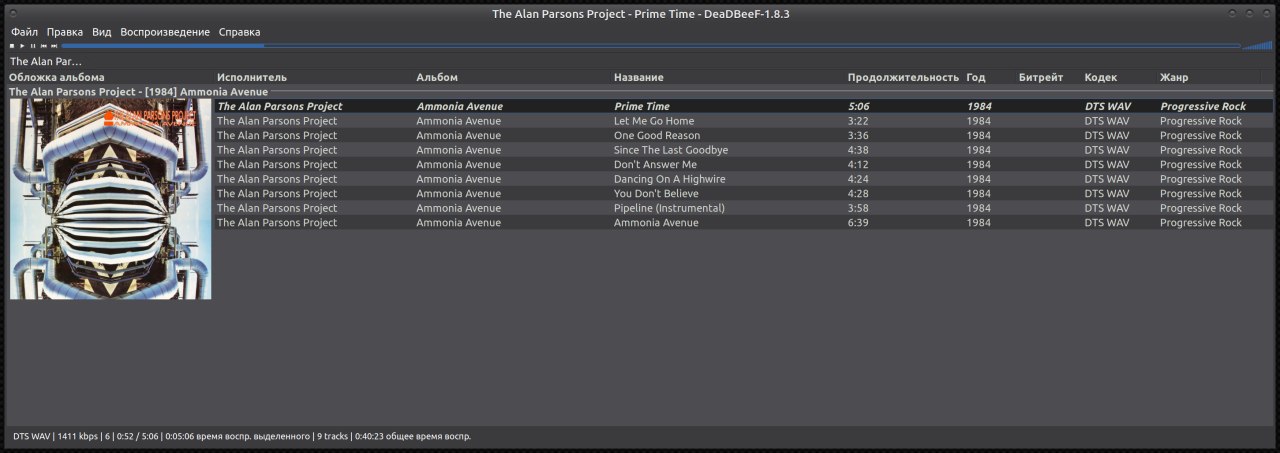Image resolution: width=1280 pixels, height=453 pixels.
Task: Pause the track with pause icon
Action: pos(33,46)
